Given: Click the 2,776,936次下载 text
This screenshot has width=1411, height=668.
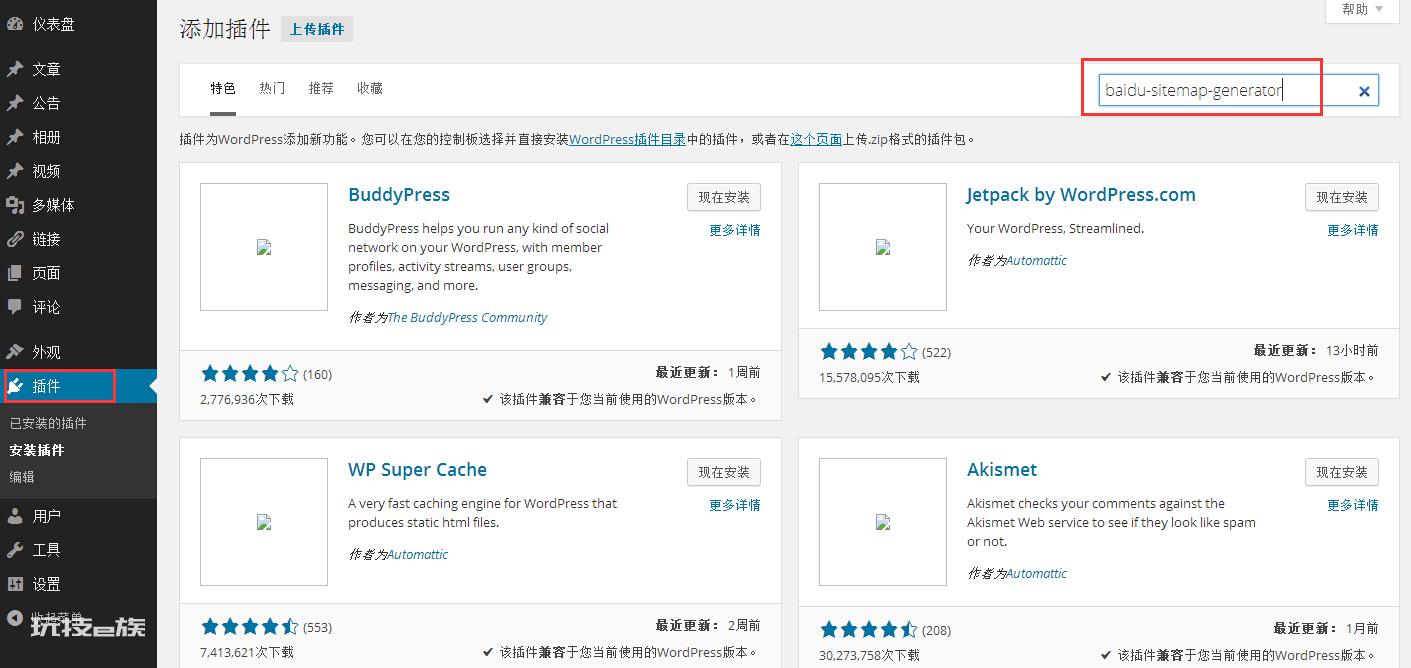Looking at the screenshot, I should click(x=247, y=399).
